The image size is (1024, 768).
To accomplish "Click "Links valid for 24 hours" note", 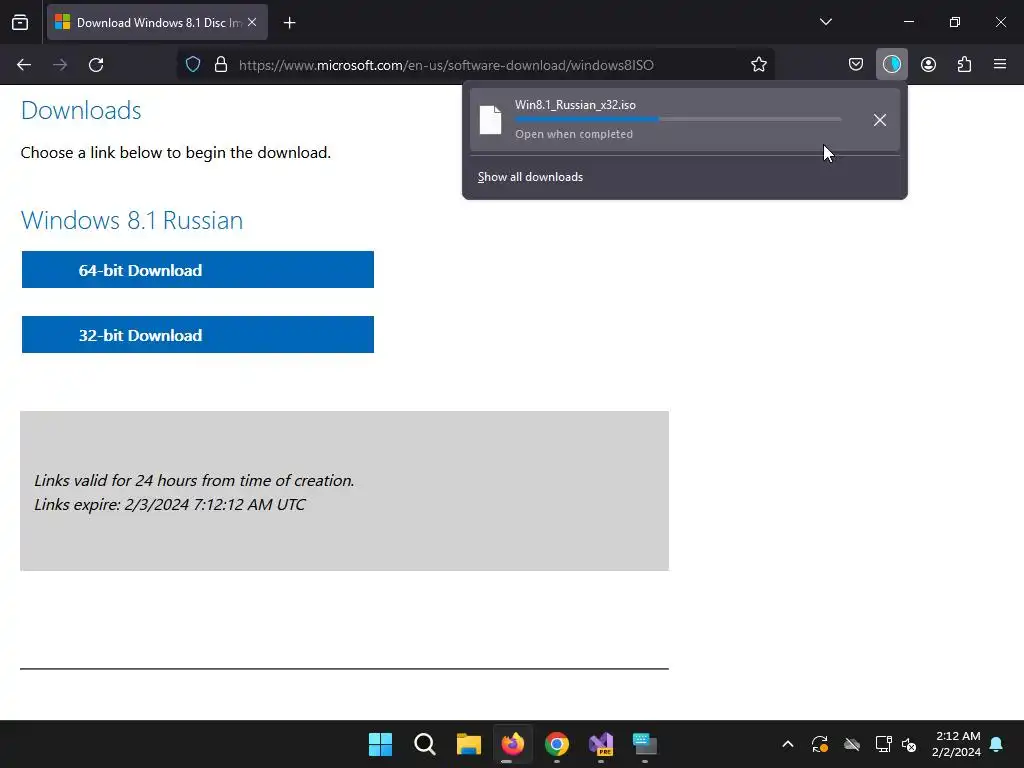I will pos(194,480).
